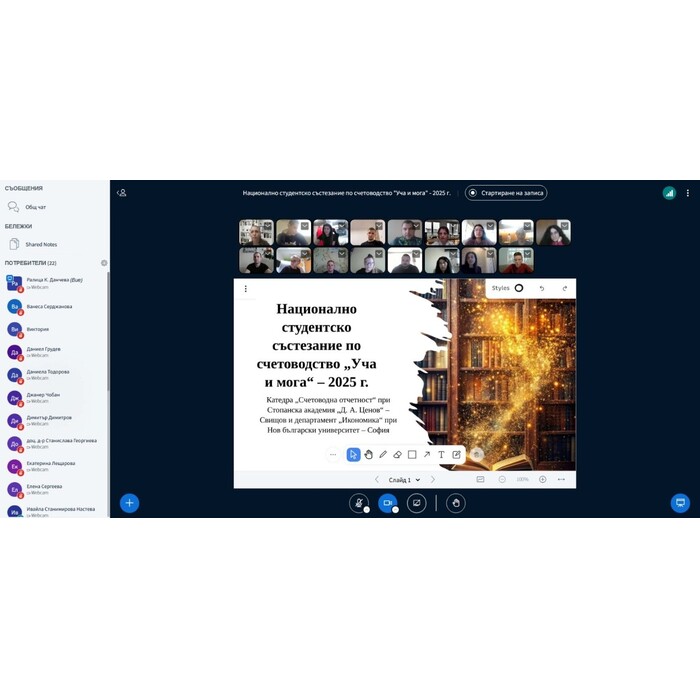Toggle the webcam sharing button
The height and width of the screenshot is (700, 700).
[x=388, y=503]
